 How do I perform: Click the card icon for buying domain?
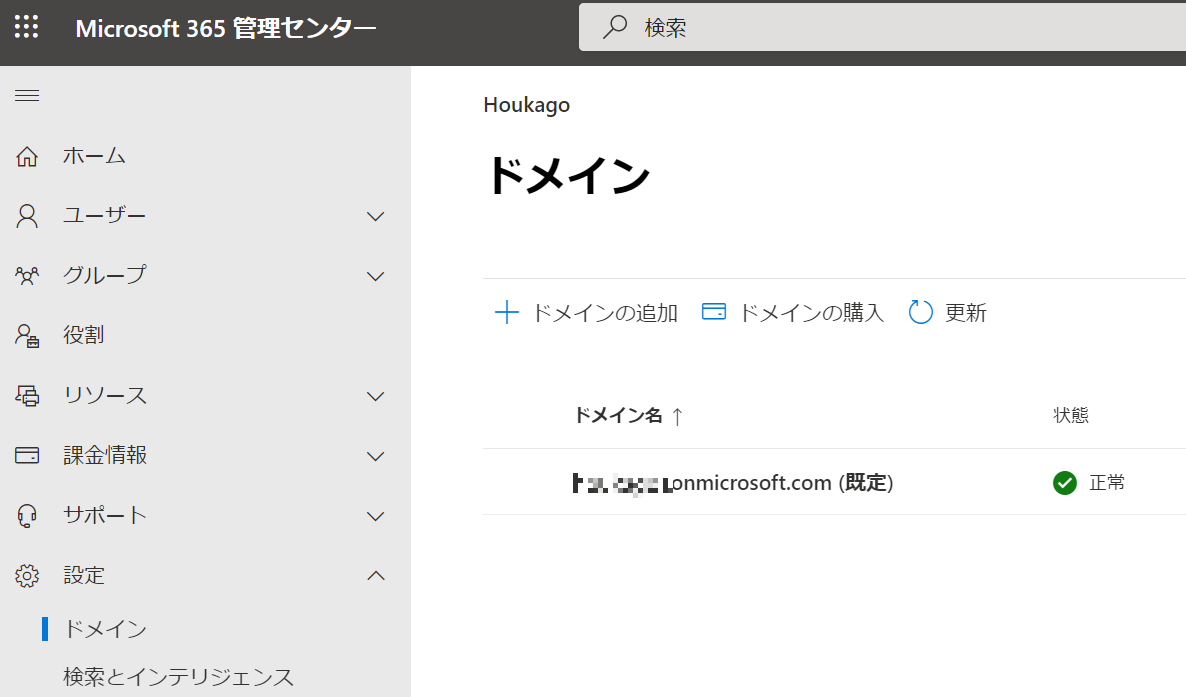click(x=714, y=311)
